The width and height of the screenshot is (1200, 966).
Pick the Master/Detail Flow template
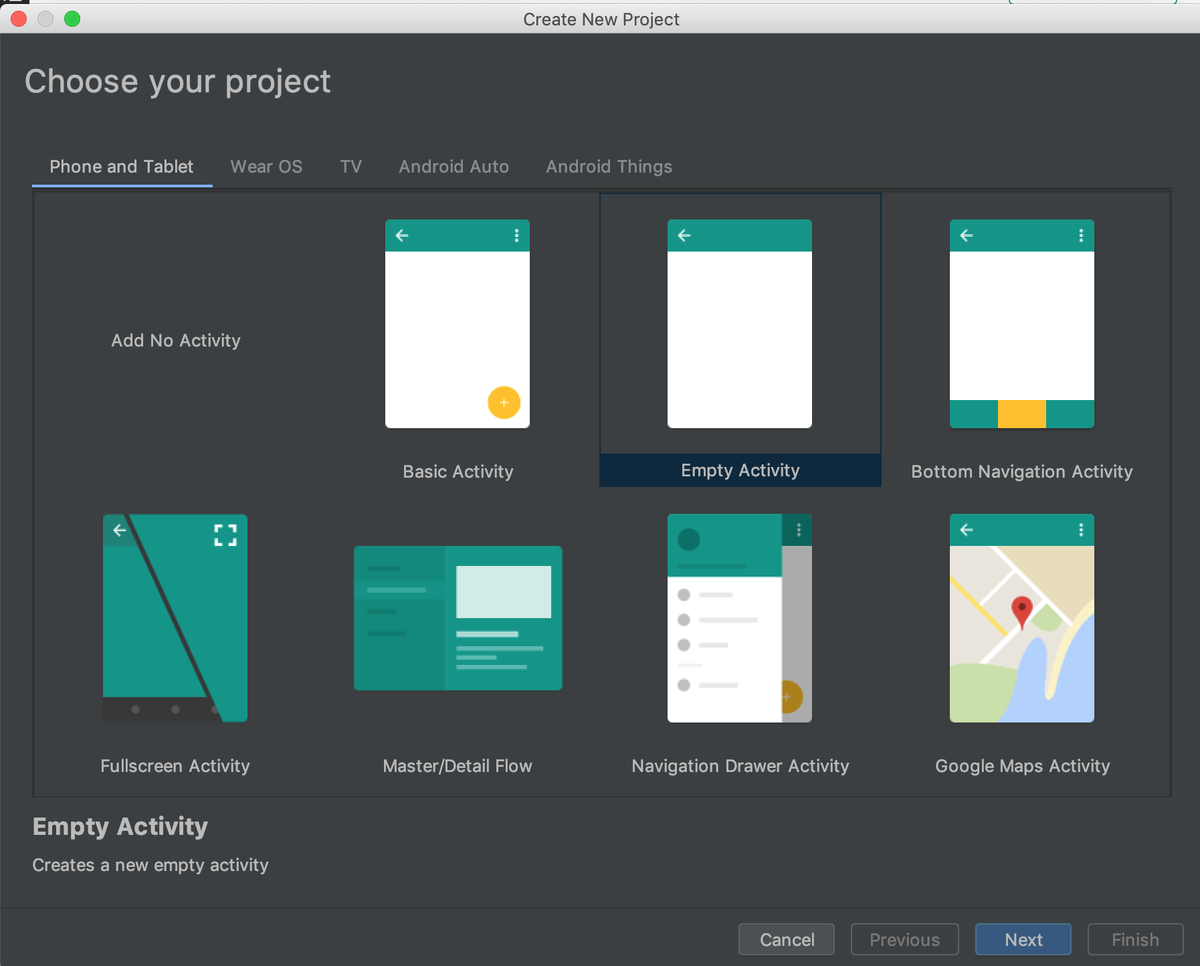click(457, 618)
